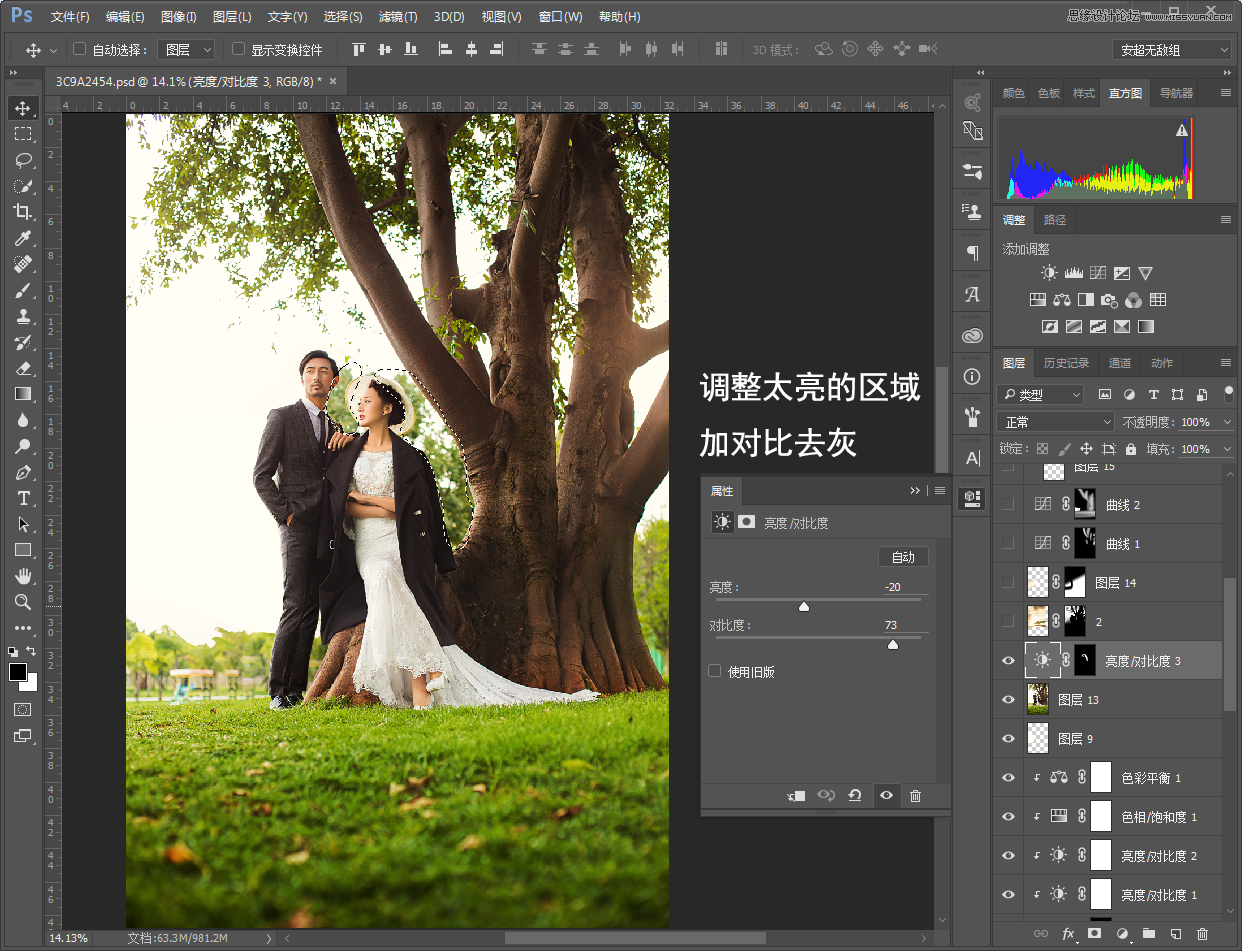Open the auto-select 图层 dropdown
Viewport: 1242px width, 951px height.
[187, 49]
